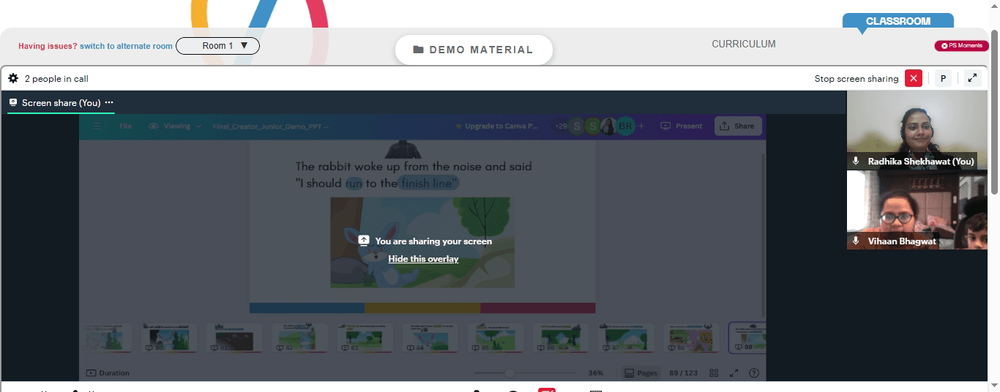Open the DEMO MATERIAL folder button
Screen dimensions: 1000x392
click(x=473, y=50)
